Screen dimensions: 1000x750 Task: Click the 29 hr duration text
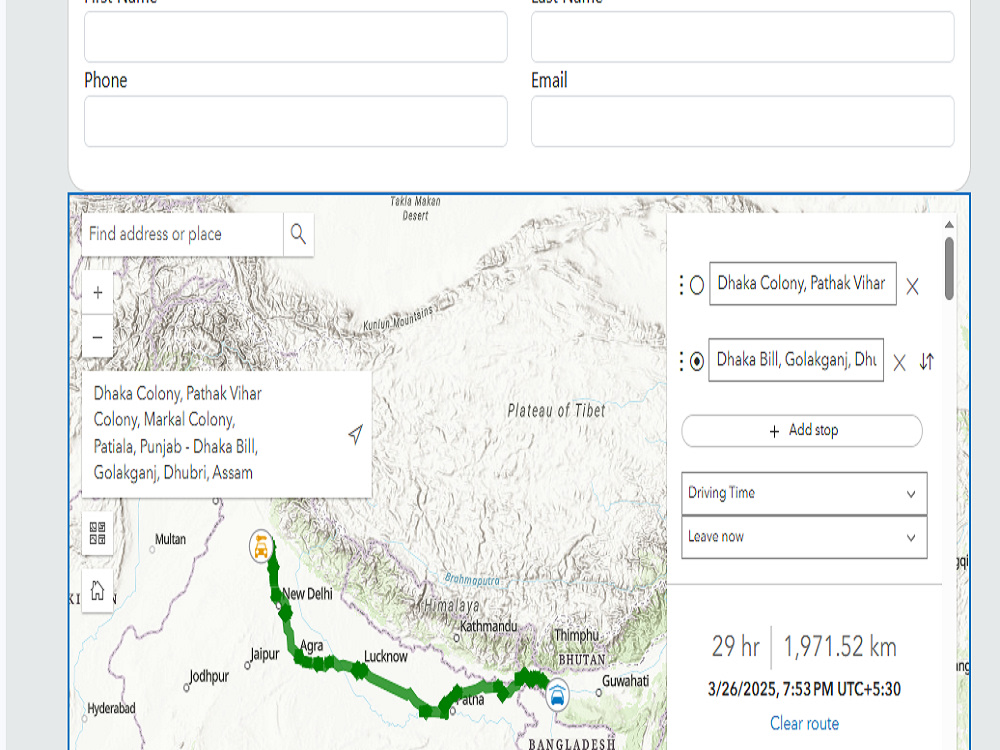(735, 647)
